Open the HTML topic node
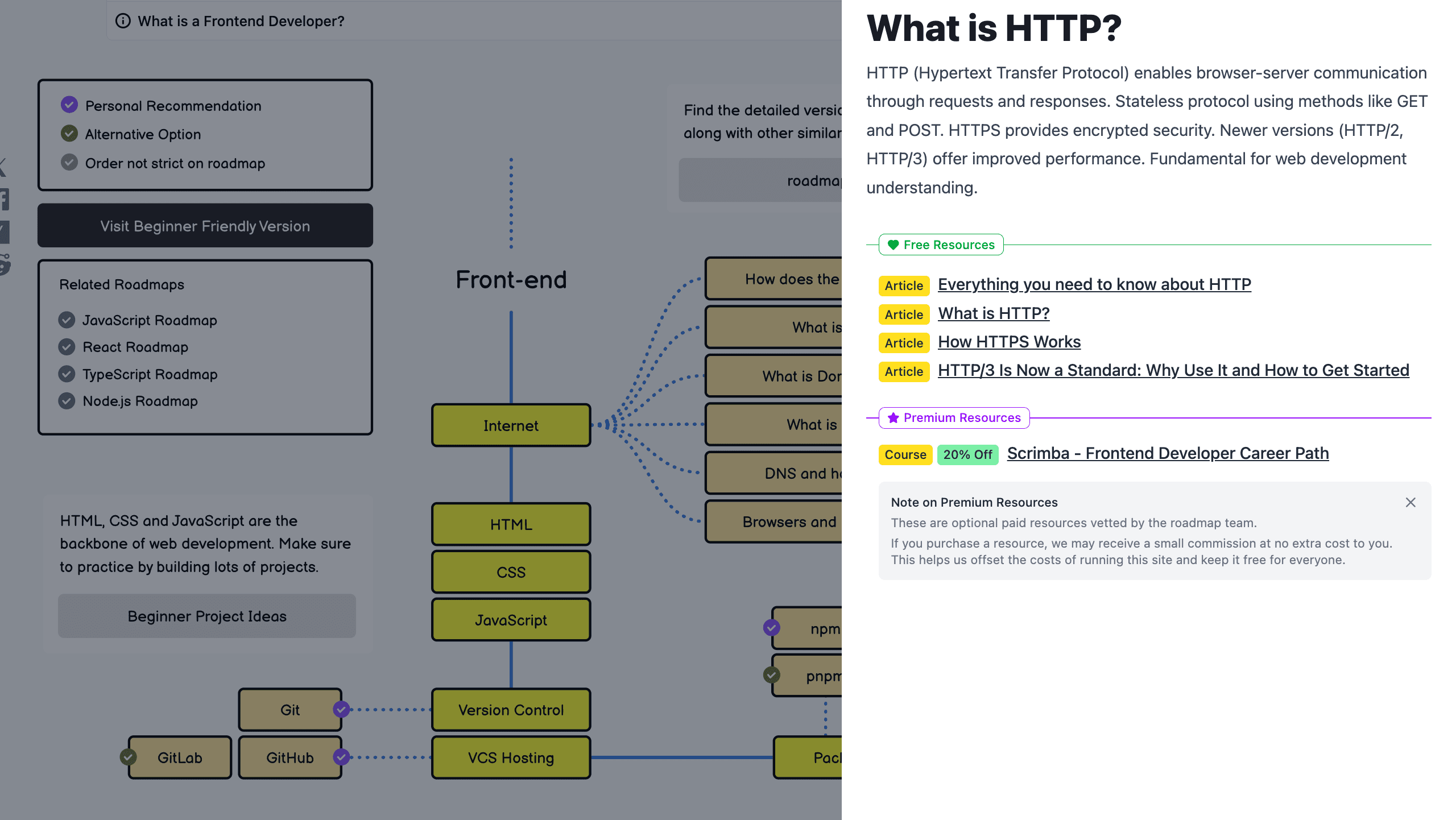Viewport: 1456px width, 820px height. pos(510,524)
